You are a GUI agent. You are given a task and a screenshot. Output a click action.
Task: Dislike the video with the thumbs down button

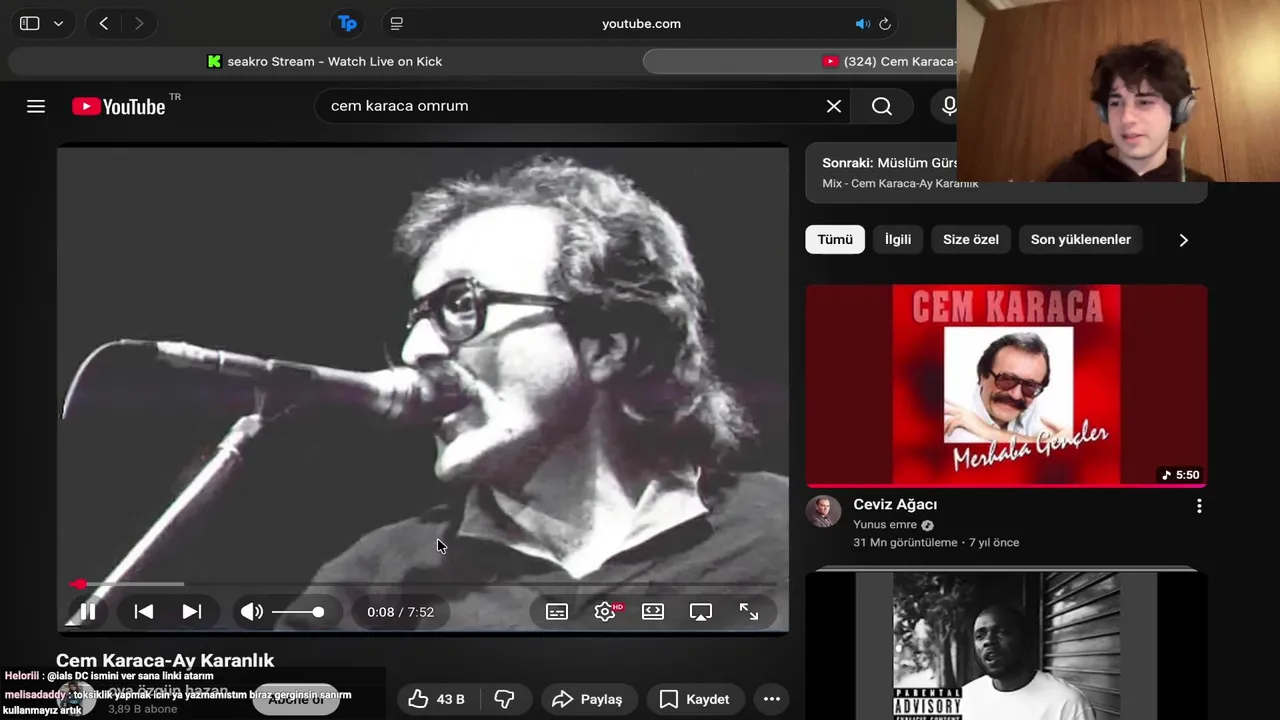(x=505, y=699)
